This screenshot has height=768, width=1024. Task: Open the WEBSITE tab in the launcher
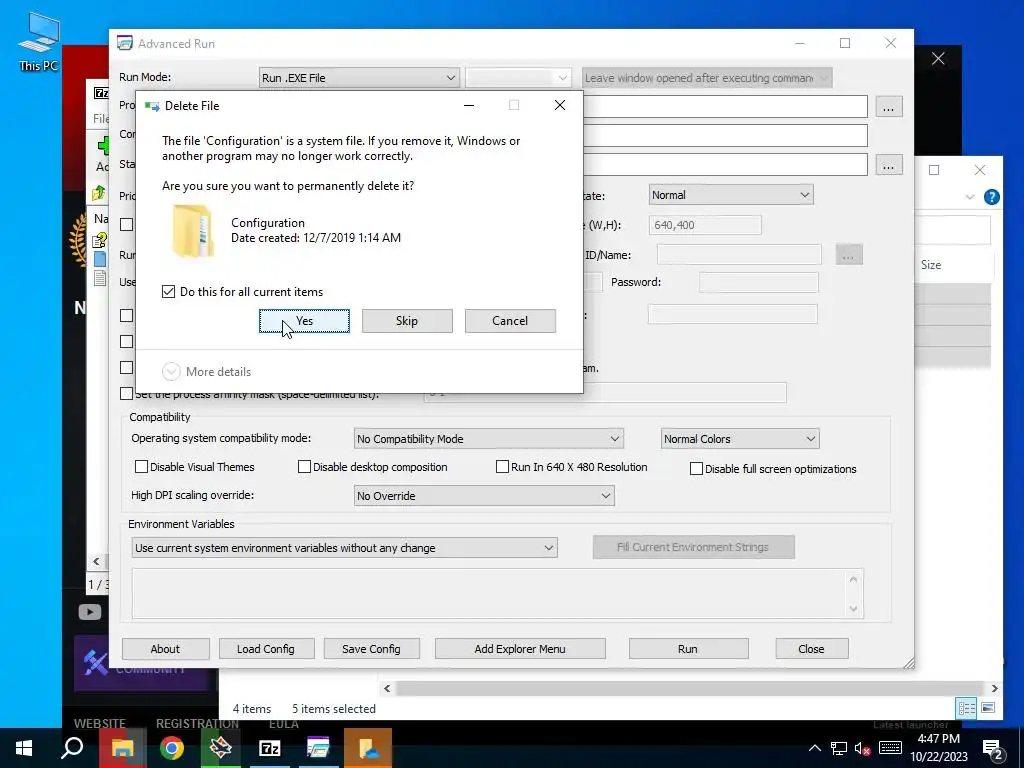pyautogui.click(x=99, y=724)
